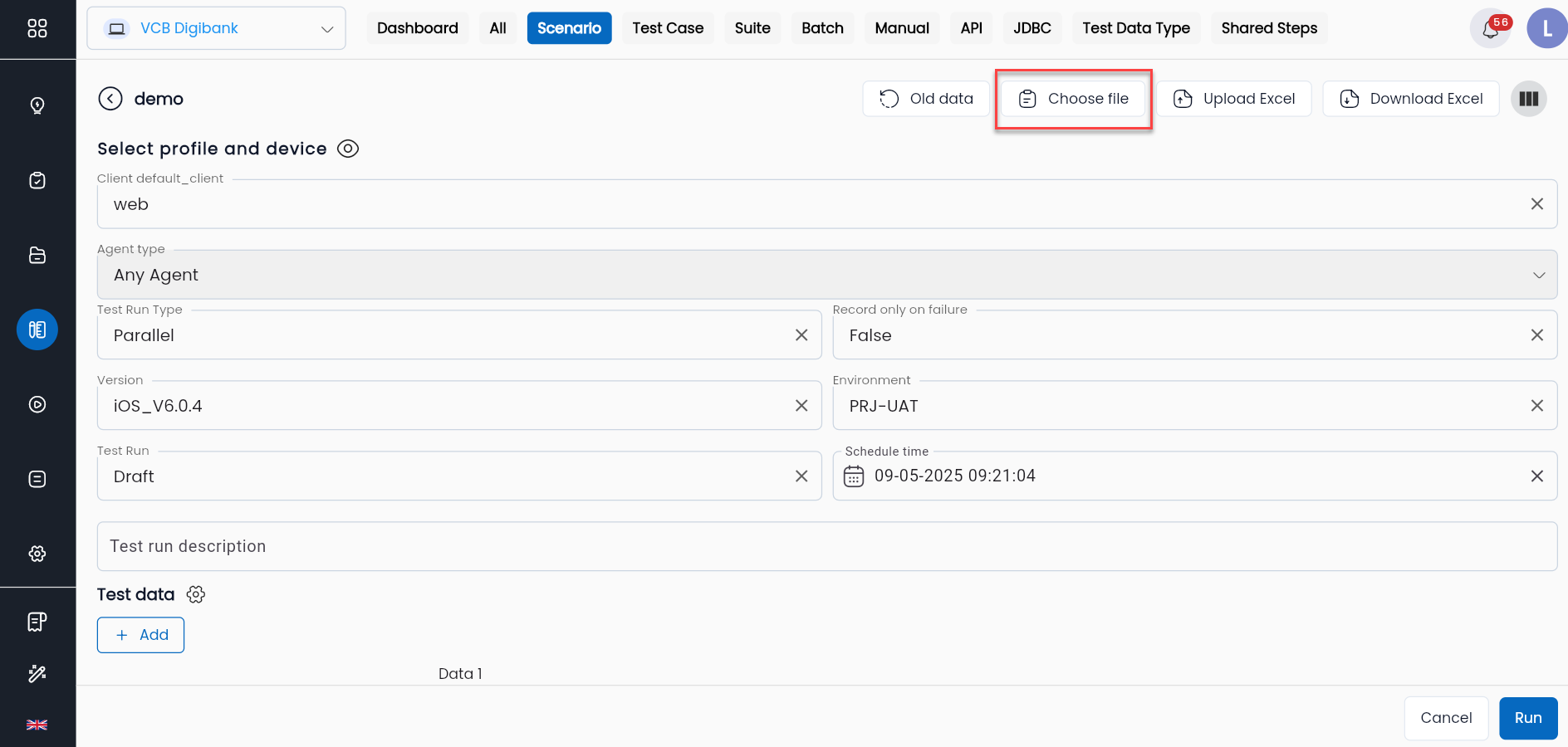Open the Version iOS_V6.0.4 selector
This screenshot has width=1568, height=747.
pyautogui.click(x=459, y=406)
